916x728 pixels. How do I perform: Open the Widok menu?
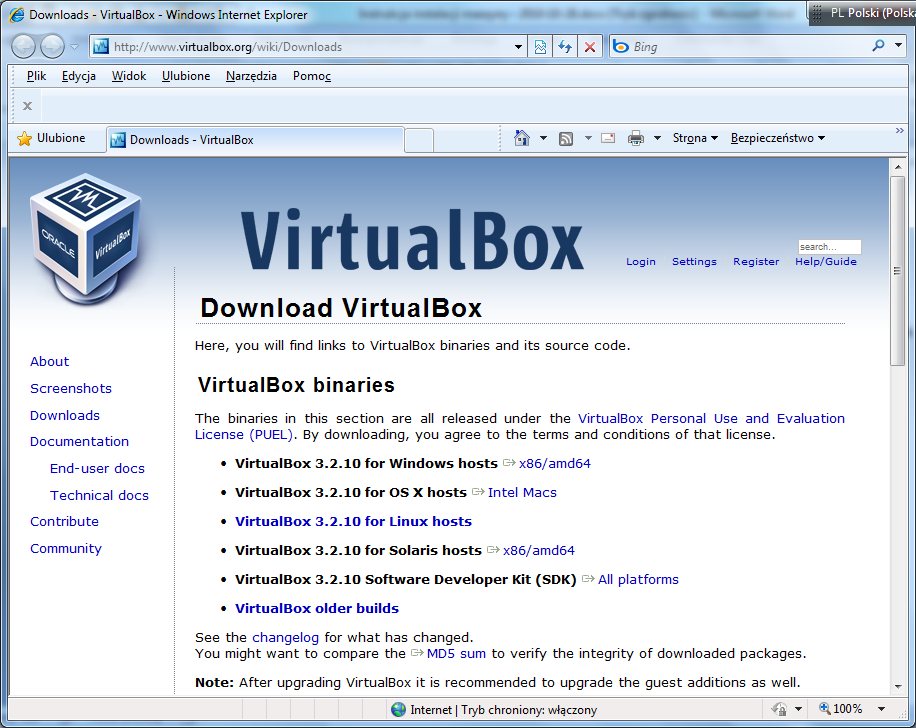click(129, 76)
